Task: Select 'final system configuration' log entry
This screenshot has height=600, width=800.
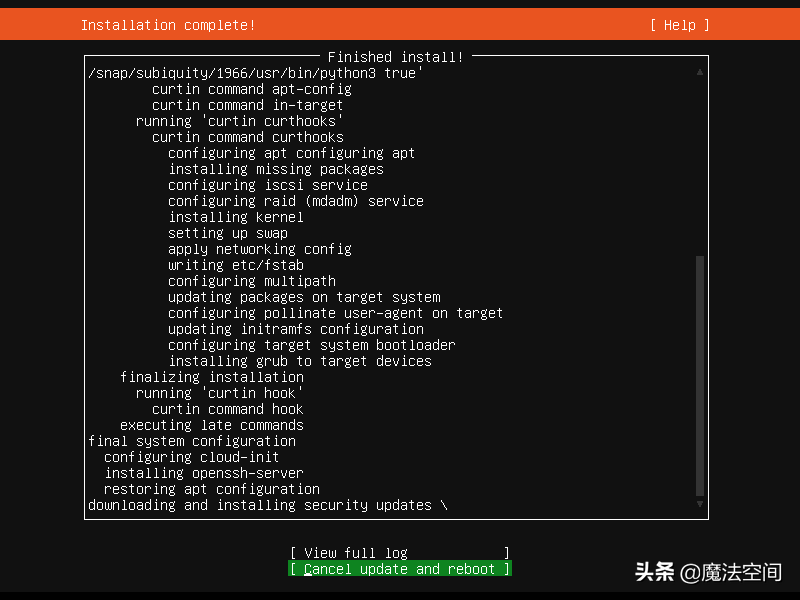Action: (x=192, y=441)
